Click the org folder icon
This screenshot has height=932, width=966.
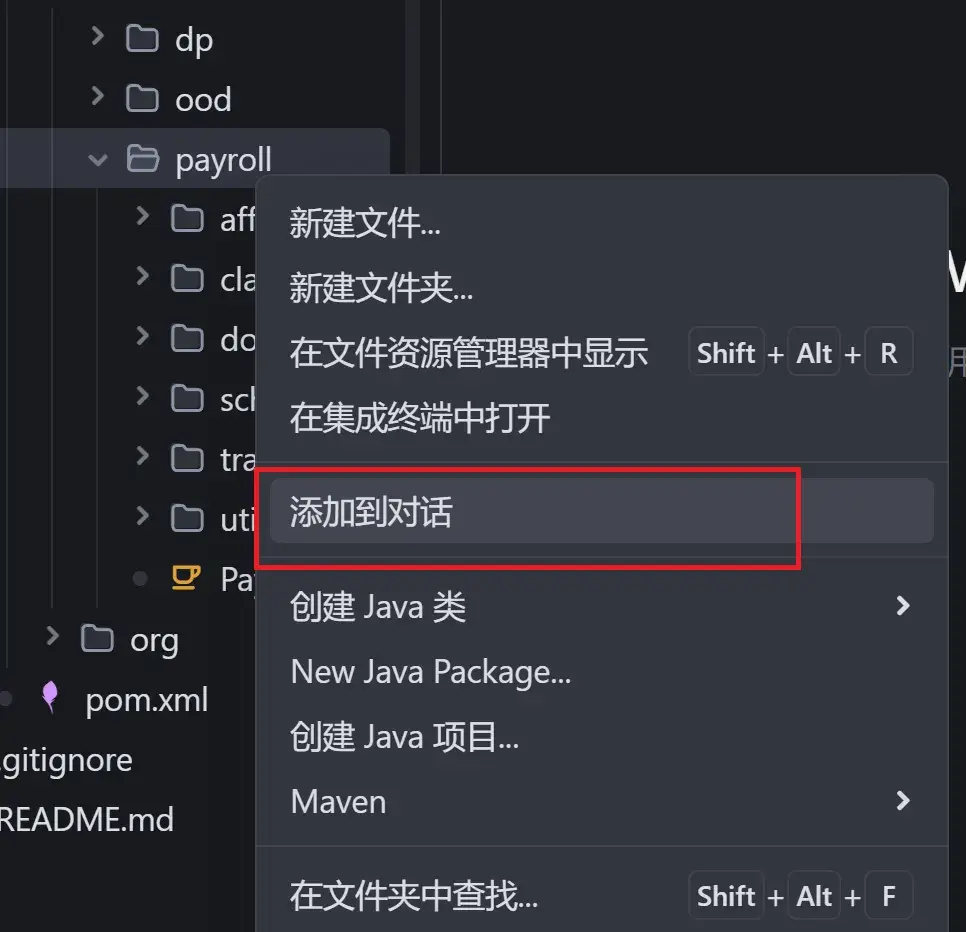(x=97, y=638)
